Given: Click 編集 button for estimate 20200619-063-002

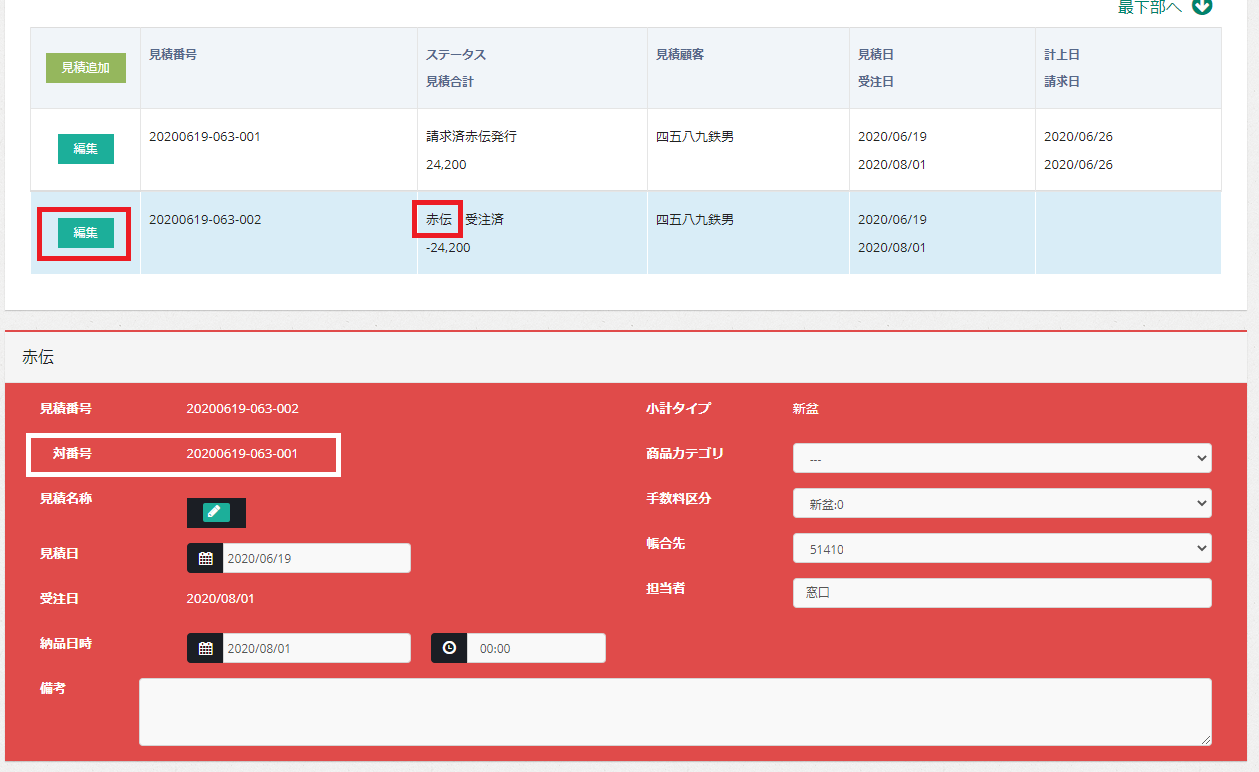Looking at the screenshot, I should tap(85, 232).
